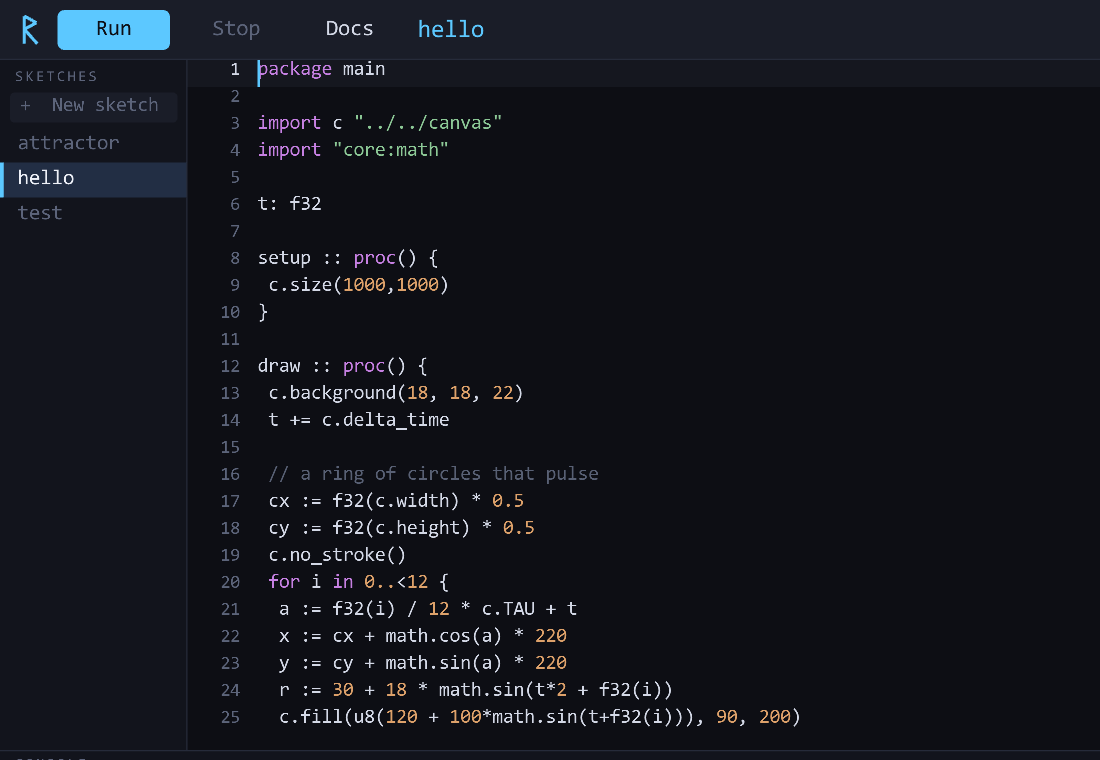Stop the running sketch

(236, 29)
